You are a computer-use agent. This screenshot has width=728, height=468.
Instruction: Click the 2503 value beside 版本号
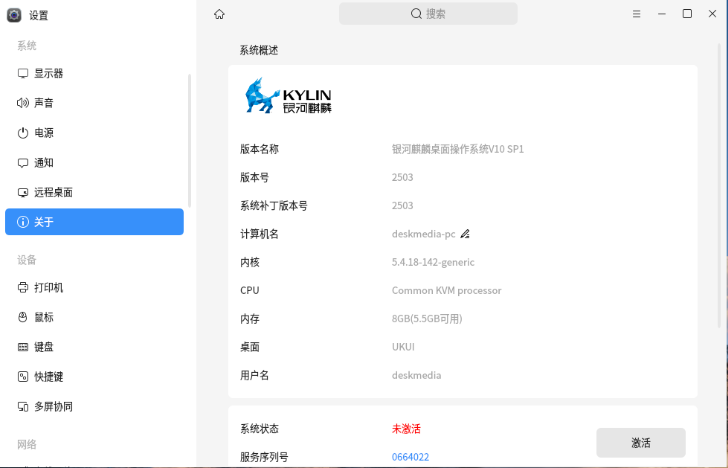[x=403, y=177]
